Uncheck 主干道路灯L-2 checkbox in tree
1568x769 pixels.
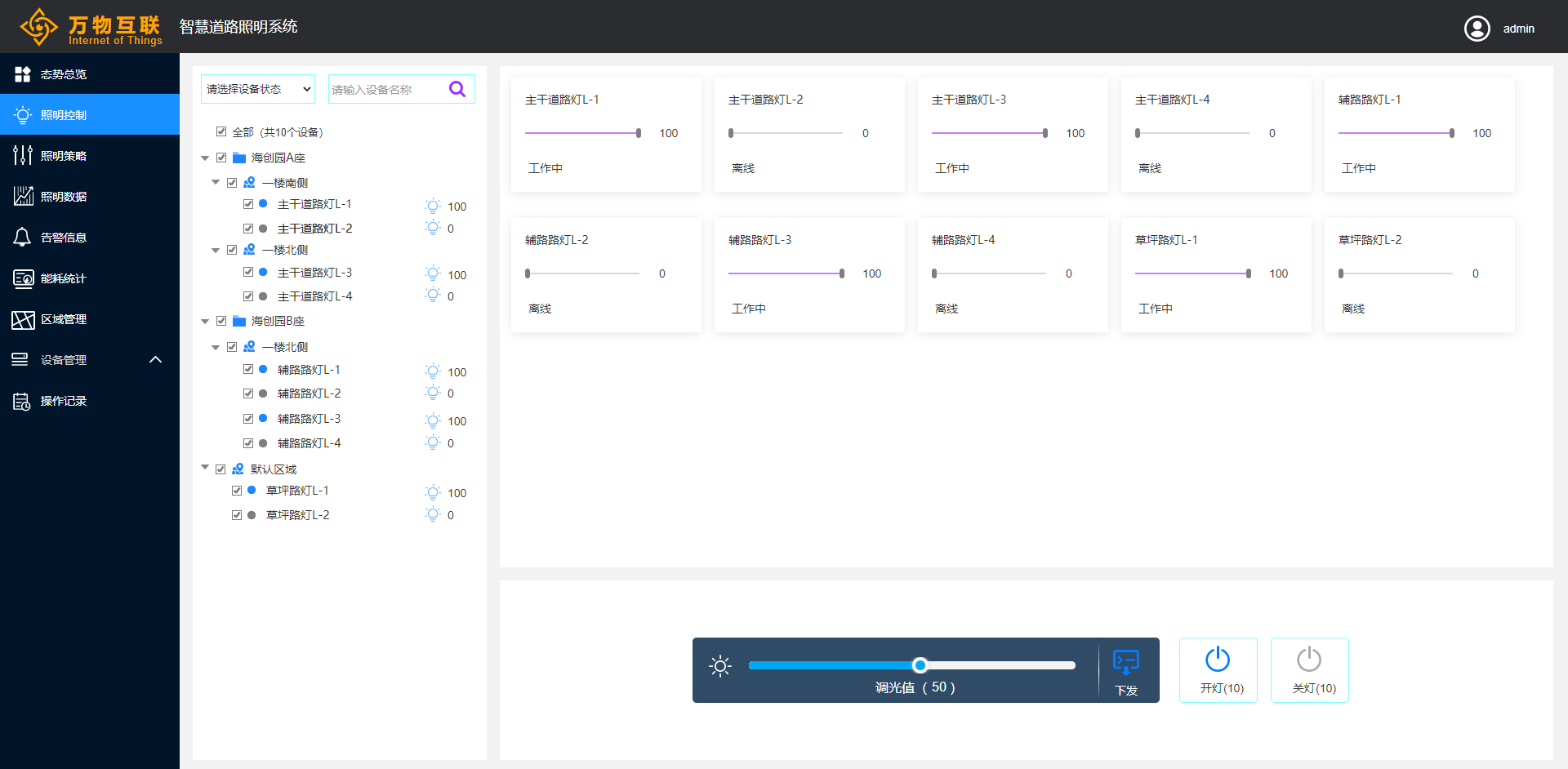pyautogui.click(x=248, y=229)
